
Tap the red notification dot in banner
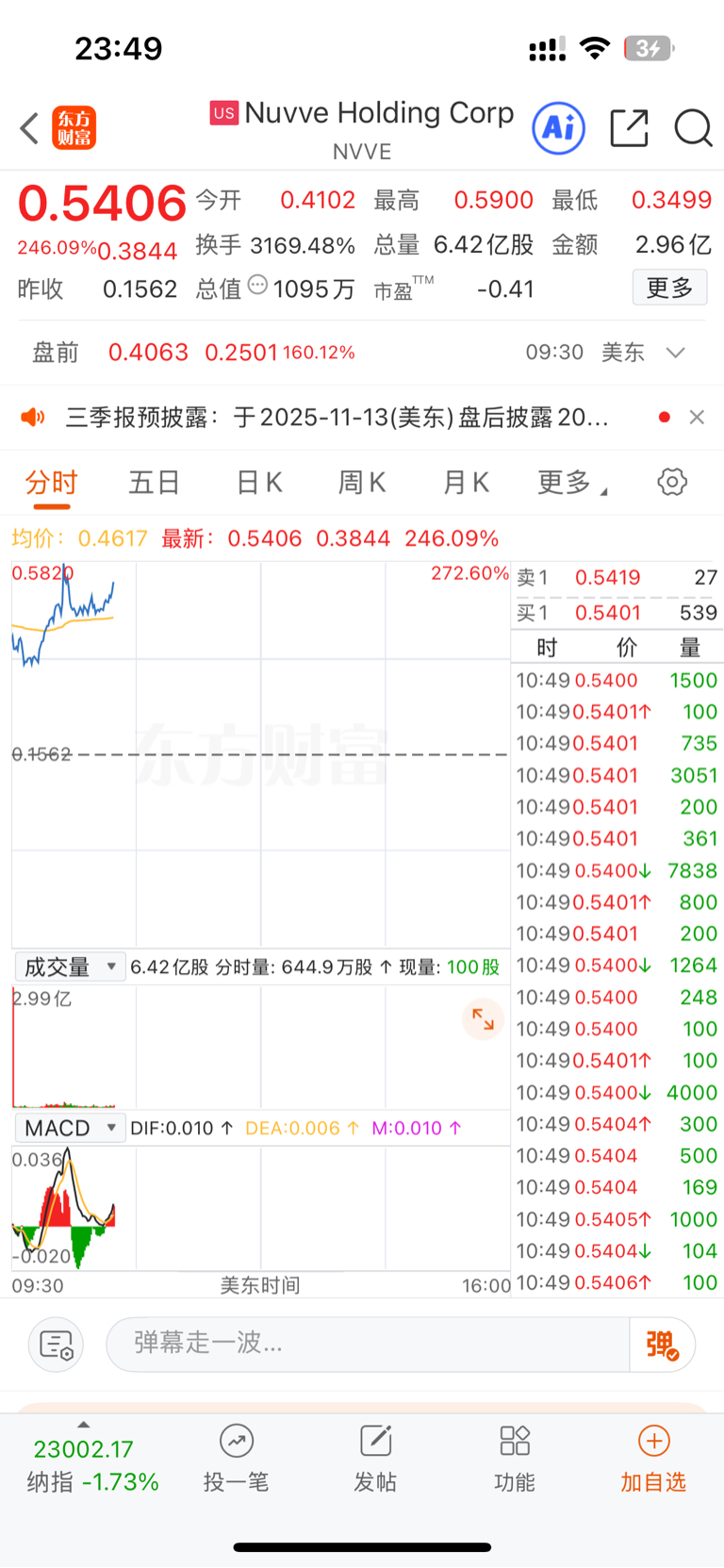point(665,417)
